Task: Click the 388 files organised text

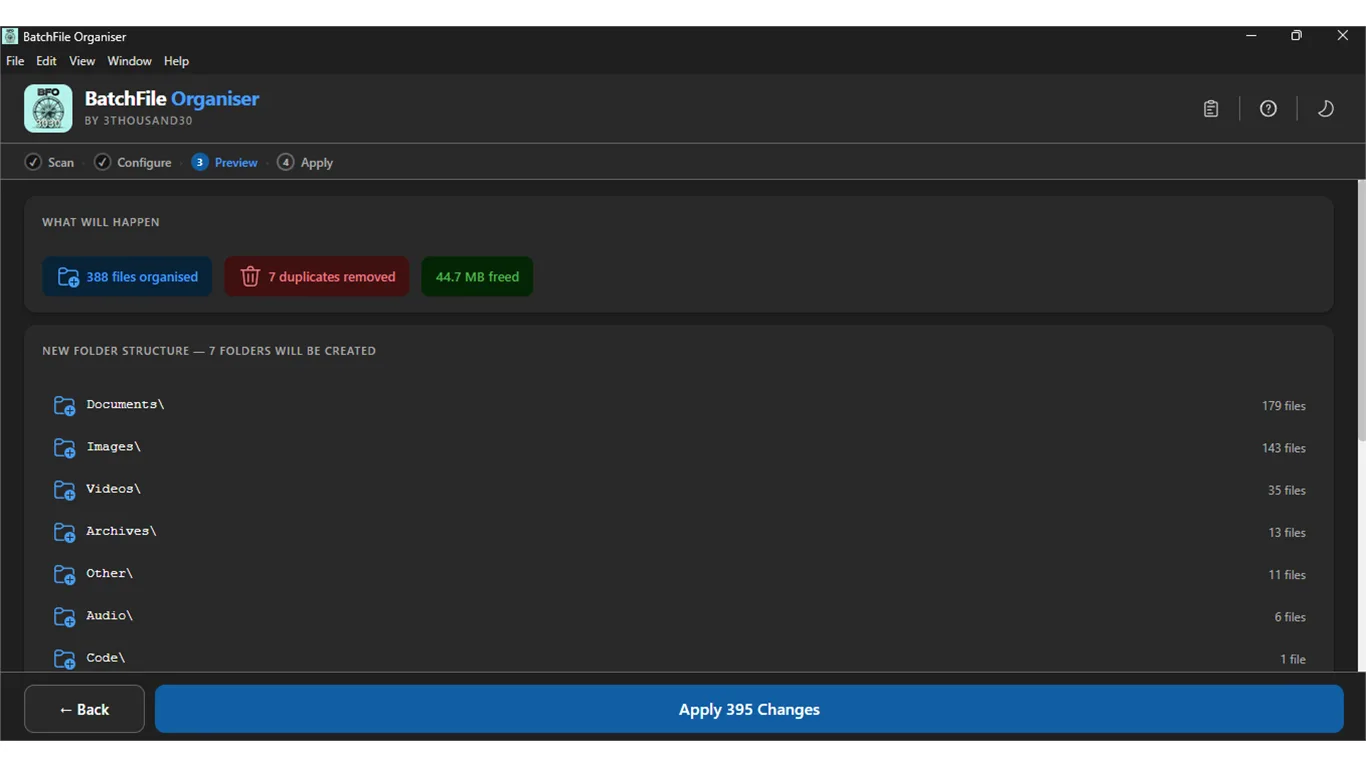Action: coord(142,277)
